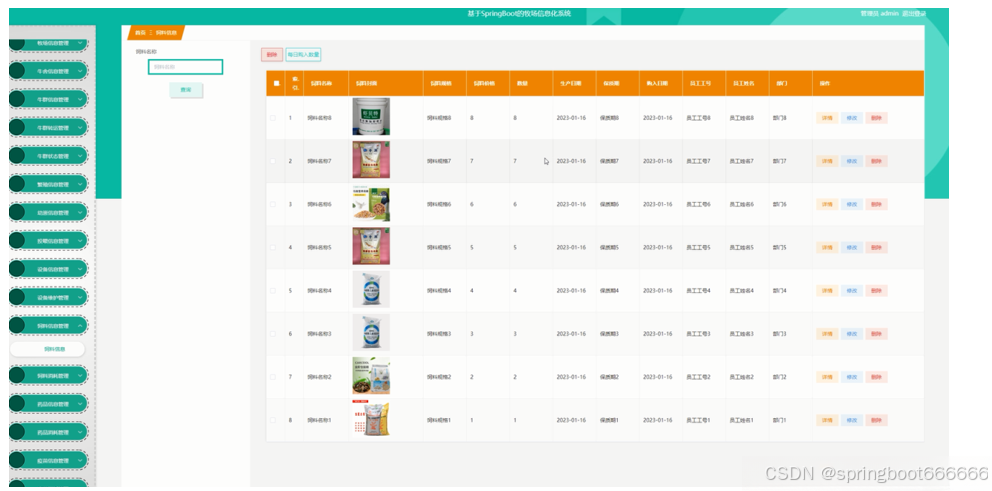Screen dimensions: 992x491
Task: Click the 员工姓名 column header
Action: [747, 83]
